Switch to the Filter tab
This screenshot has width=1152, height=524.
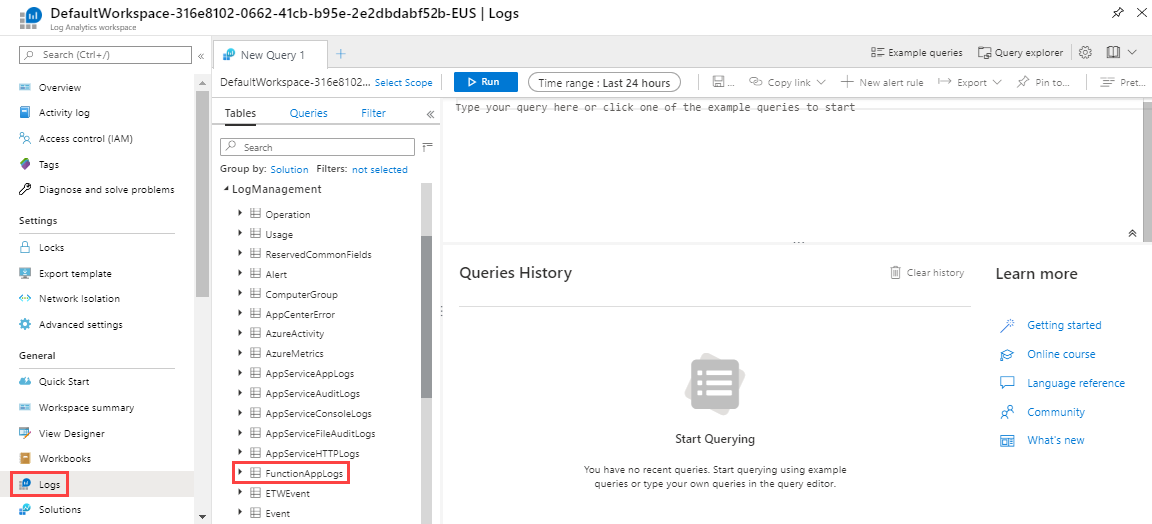tap(373, 113)
